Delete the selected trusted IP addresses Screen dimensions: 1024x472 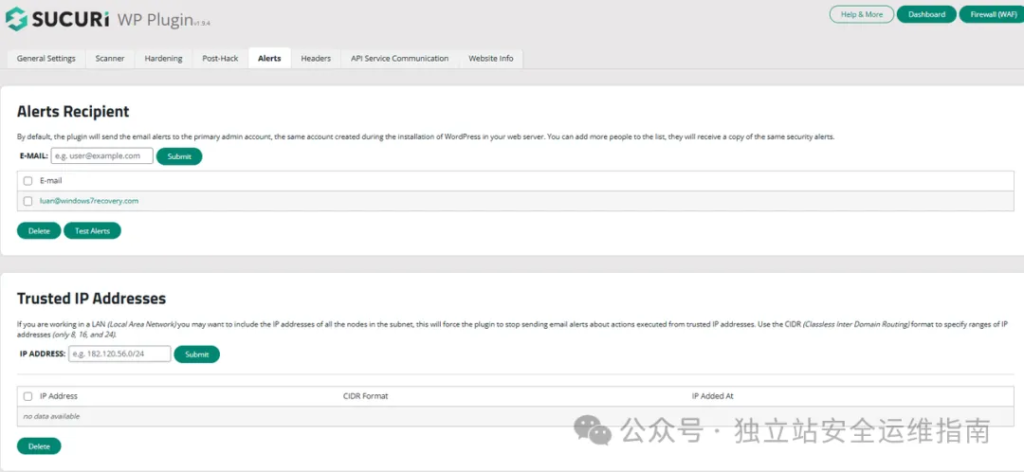pyautogui.click(x=39, y=447)
